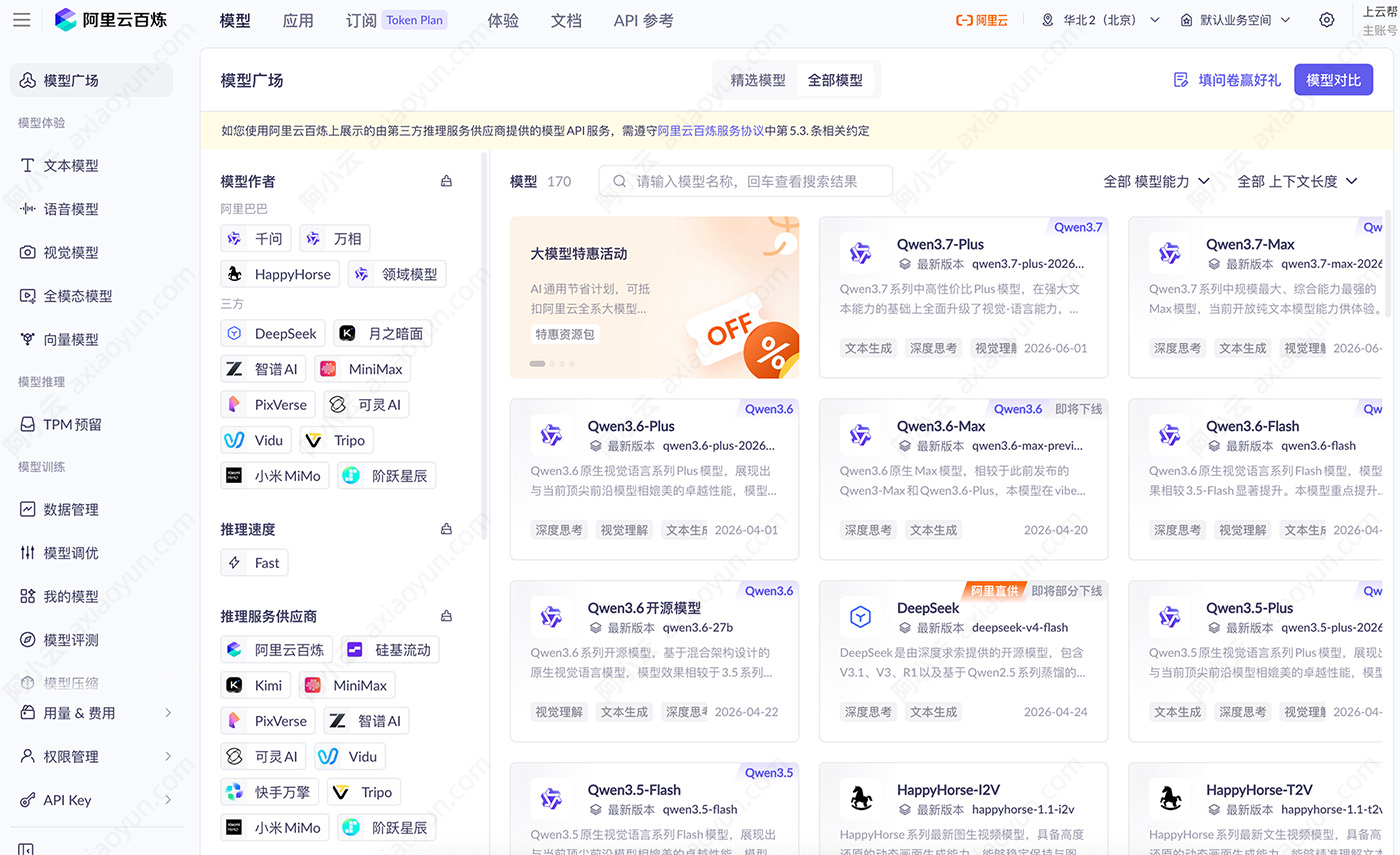The height and width of the screenshot is (855, 1400).
Task: Click the model name search field
Action: click(746, 181)
